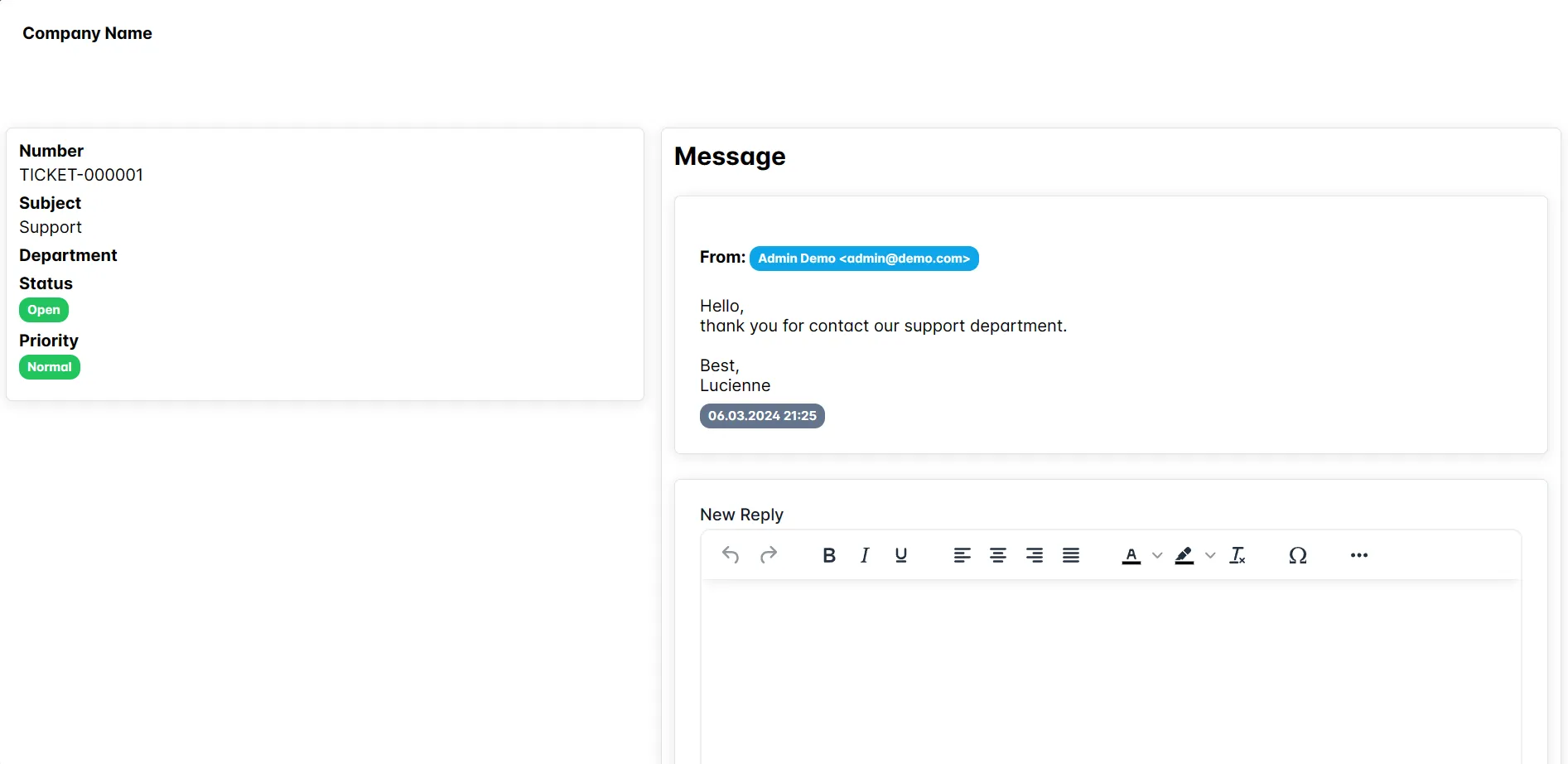Image resolution: width=1568 pixels, height=764 pixels.
Task: Open the highlight color dropdown arrow
Action: (x=1210, y=555)
